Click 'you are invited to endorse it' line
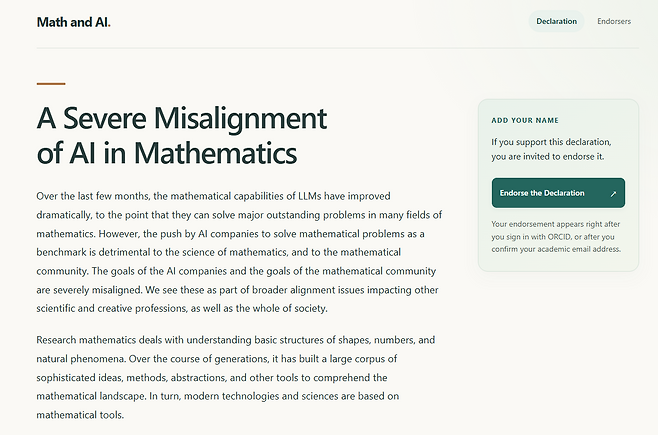The width and height of the screenshot is (658, 435). click(x=548, y=156)
